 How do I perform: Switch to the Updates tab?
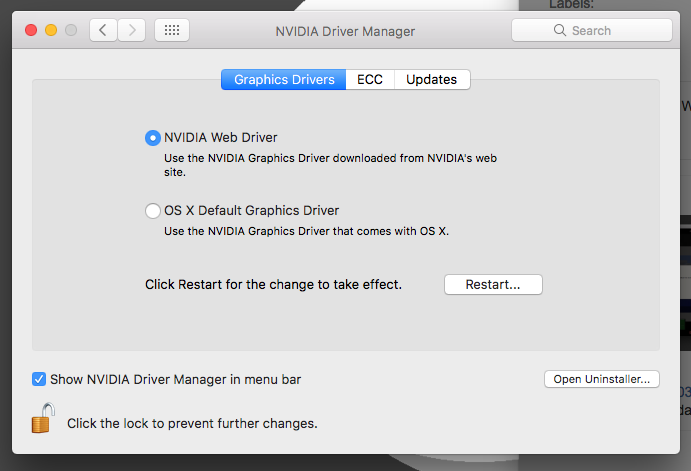point(432,80)
